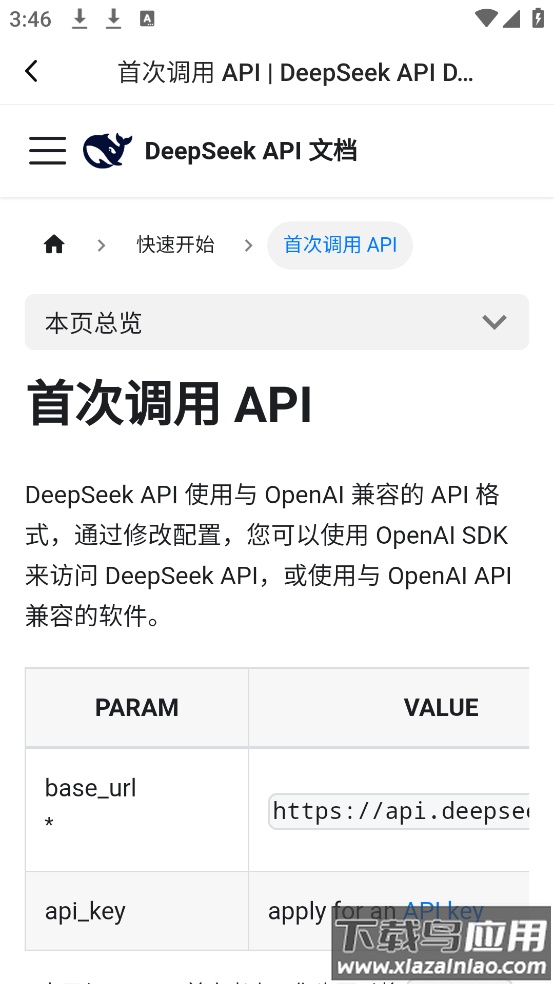Tap the cellular signal status icon
The image size is (554, 984).
511,19
